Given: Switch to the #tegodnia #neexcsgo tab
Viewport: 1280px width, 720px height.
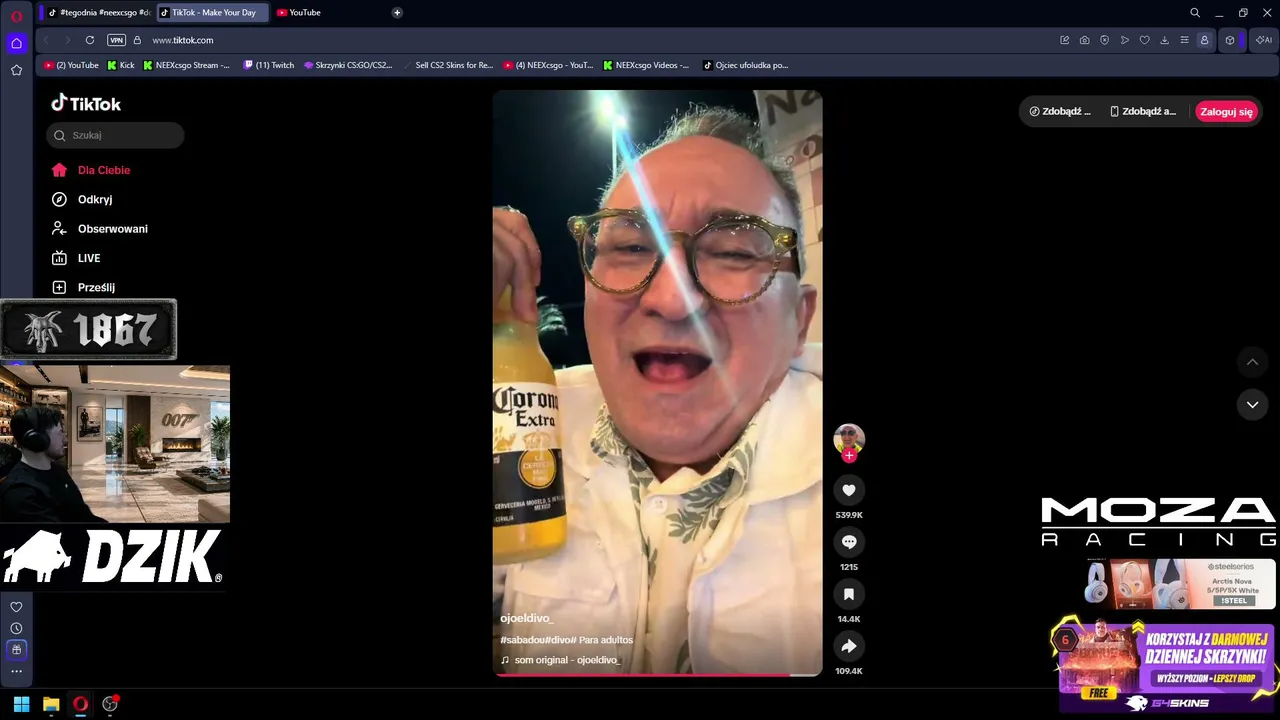Looking at the screenshot, I should click(x=99, y=13).
